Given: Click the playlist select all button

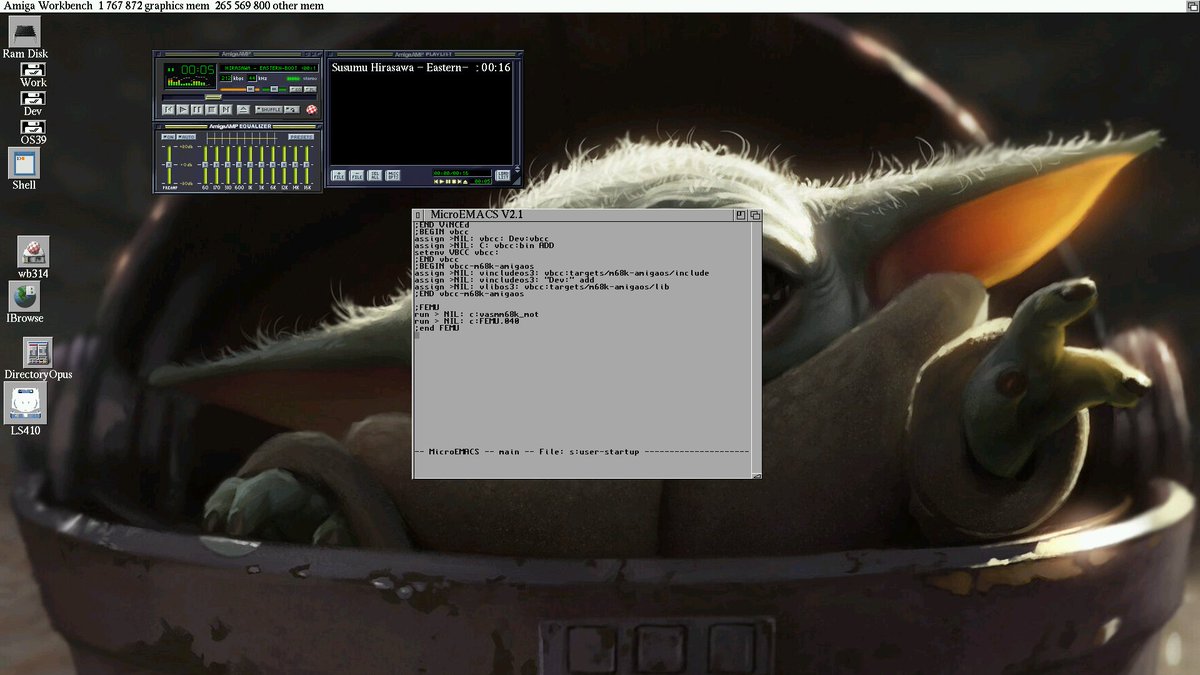Looking at the screenshot, I should tap(375, 175).
